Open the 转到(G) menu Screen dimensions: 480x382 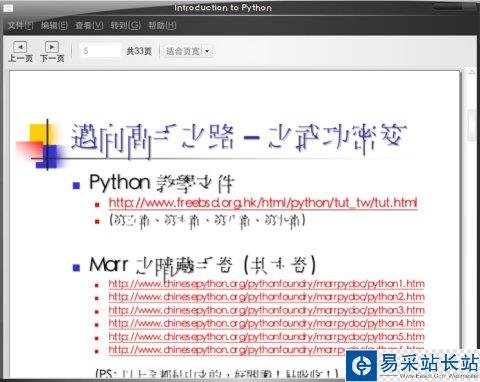coord(125,25)
